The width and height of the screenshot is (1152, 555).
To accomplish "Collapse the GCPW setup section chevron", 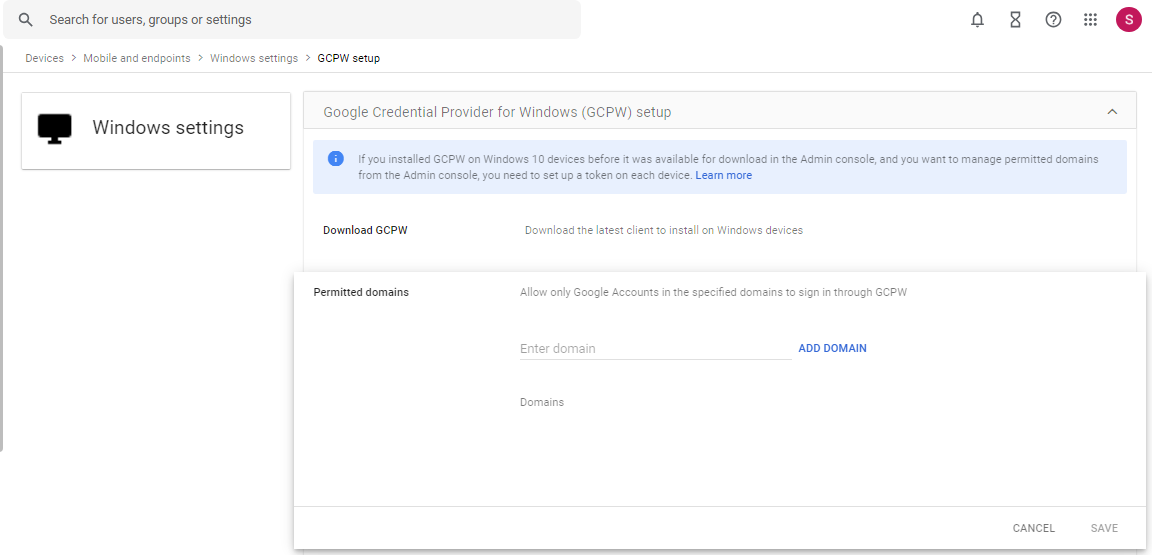I will tap(1112, 112).
